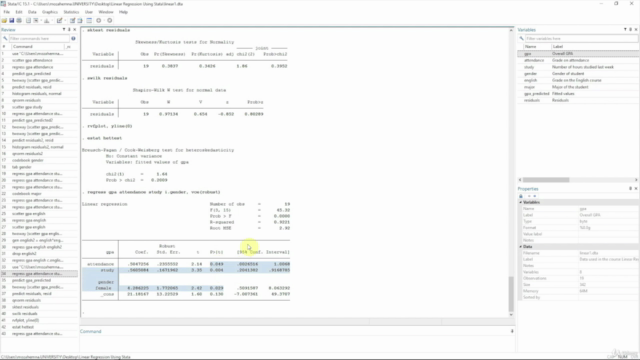
Task: Open the Data Browser icon
Action: (80, 20)
